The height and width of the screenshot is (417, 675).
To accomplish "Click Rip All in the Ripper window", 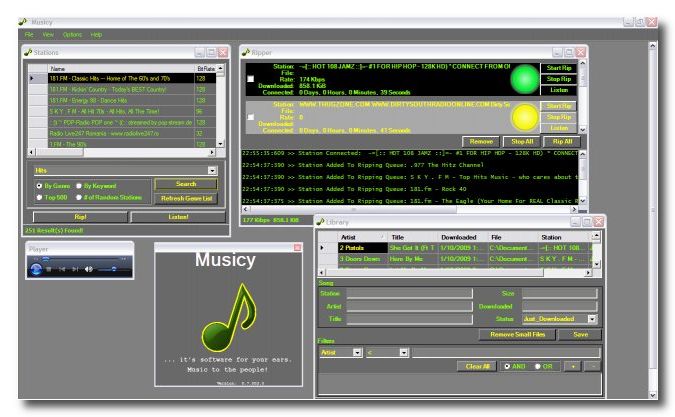I will (562, 142).
